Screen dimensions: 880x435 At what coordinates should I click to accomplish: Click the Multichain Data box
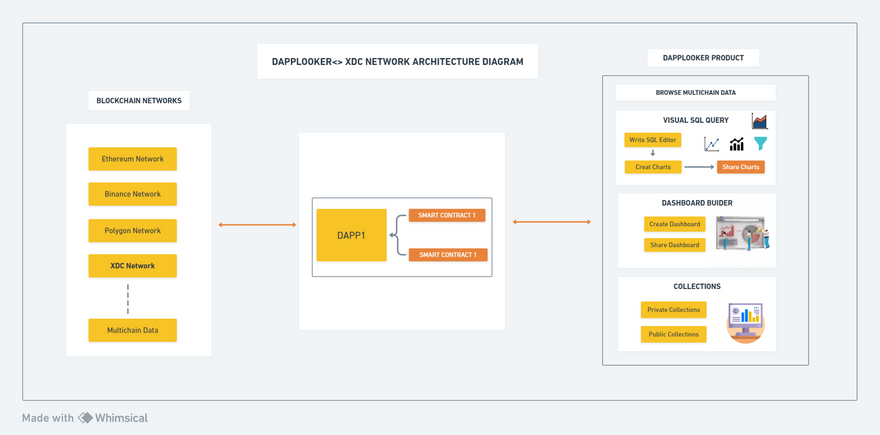pyautogui.click(x=132, y=330)
